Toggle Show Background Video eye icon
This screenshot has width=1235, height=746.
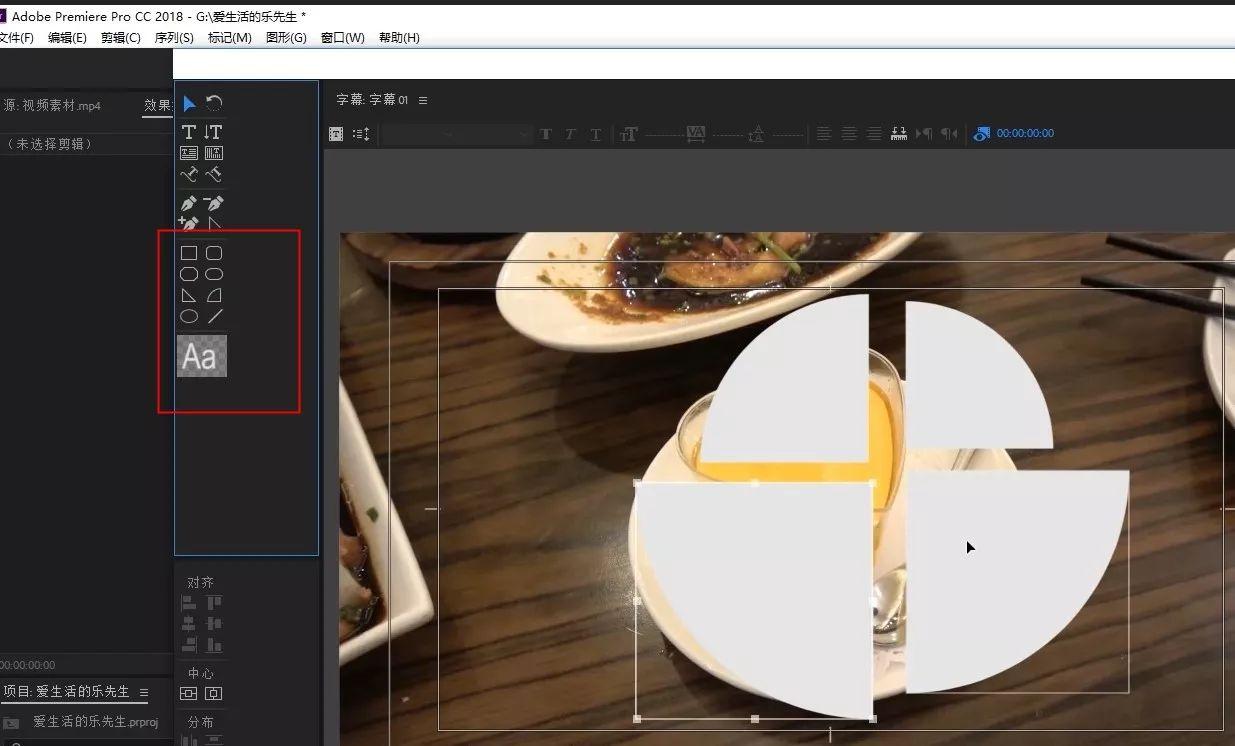coord(981,133)
